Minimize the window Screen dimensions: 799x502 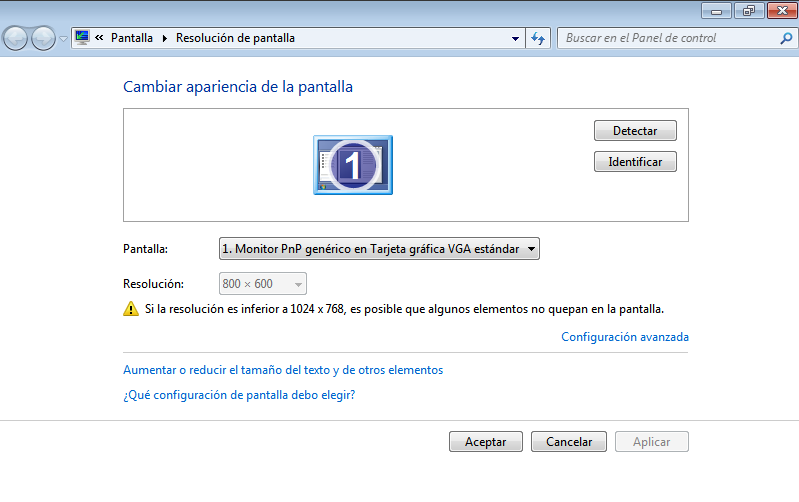tap(716, 11)
